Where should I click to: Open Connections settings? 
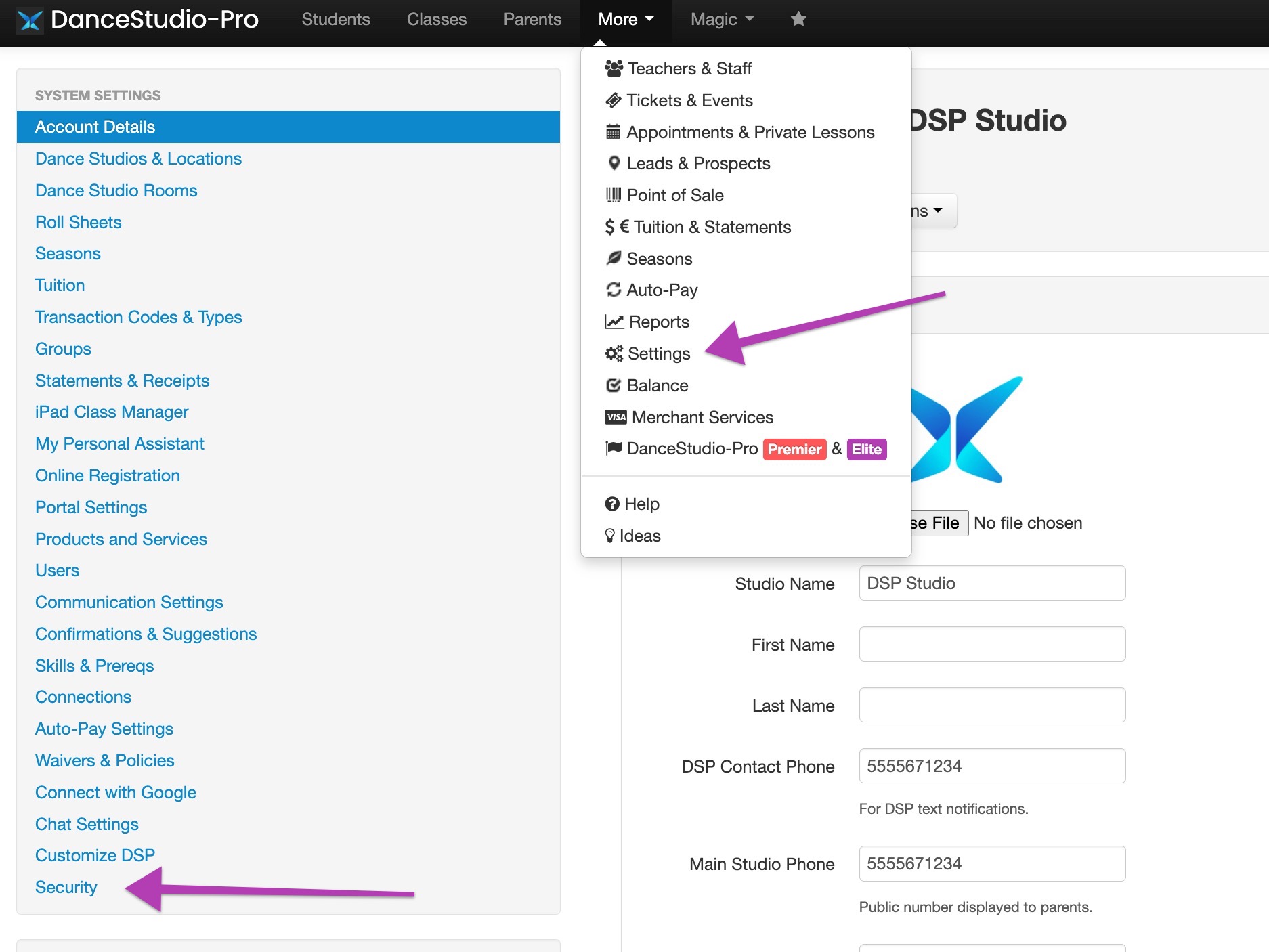click(83, 697)
